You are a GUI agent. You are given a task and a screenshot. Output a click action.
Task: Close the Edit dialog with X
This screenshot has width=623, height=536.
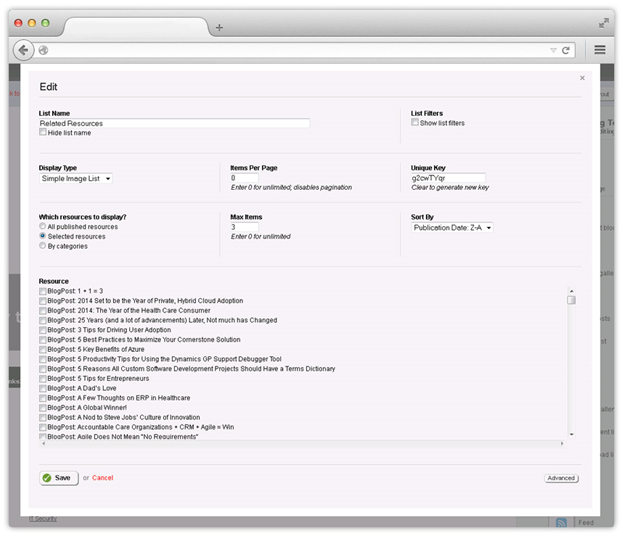point(582,78)
